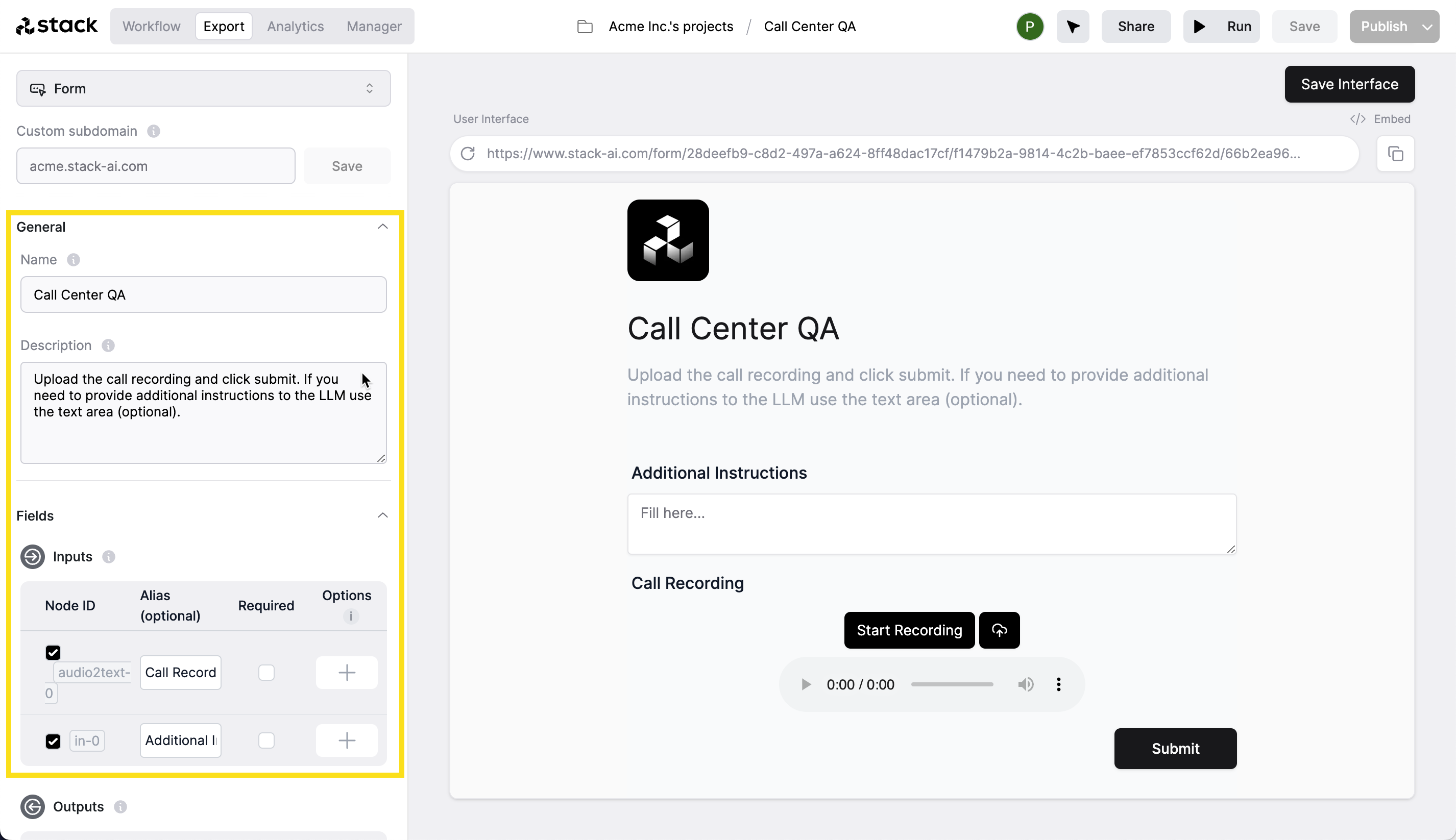Screen dimensions: 1456x840
Task: Click the Analytics tab in navigation
Action: [x=295, y=26]
